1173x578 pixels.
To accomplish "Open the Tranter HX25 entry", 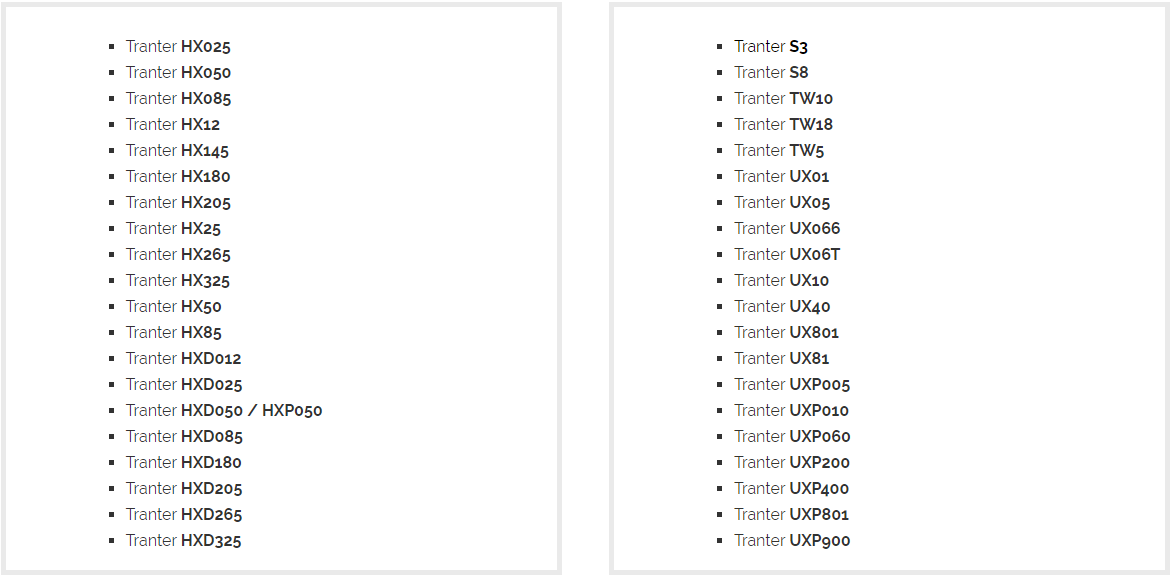I will [x=174, y=228].
